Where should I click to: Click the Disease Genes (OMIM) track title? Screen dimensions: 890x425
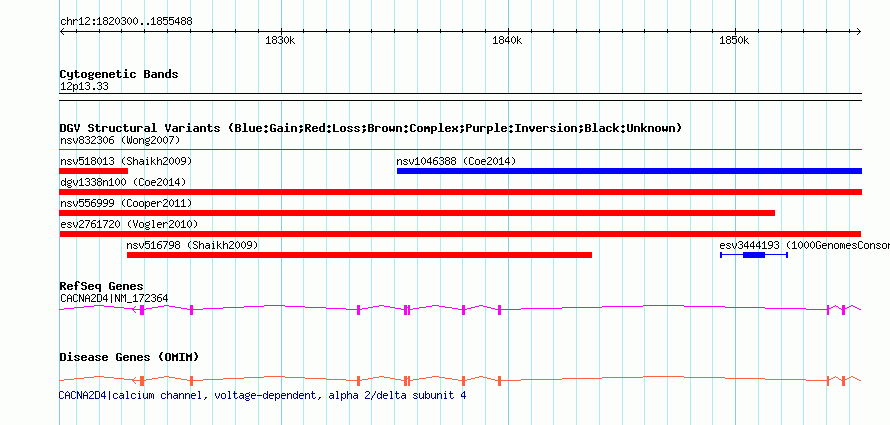pos(129,357)
